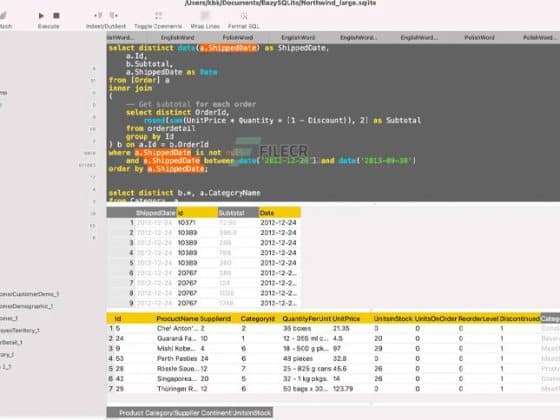
Task: Open the table ending 'Territory_1' in sidebar
Action: coord(20,330)
